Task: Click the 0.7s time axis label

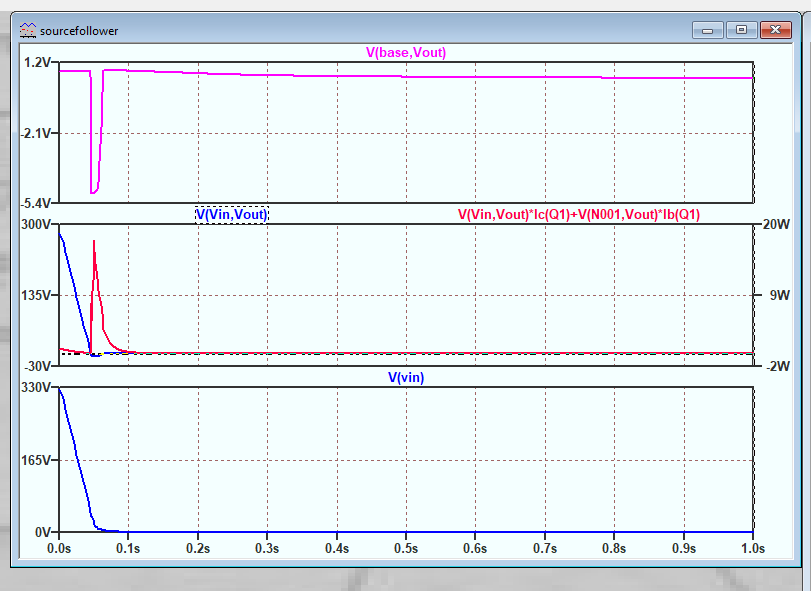Action: (x=545, y=549)
